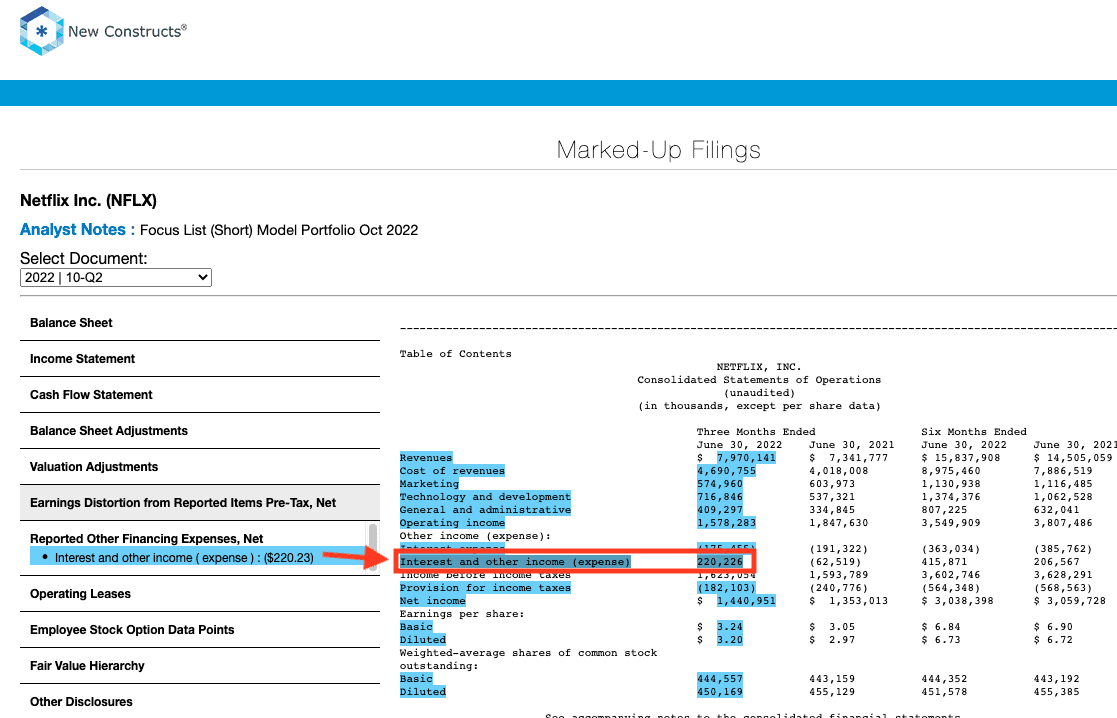Expand Reported Other Financing Expenses, Net
The image size is (1117, 718).
147,538
